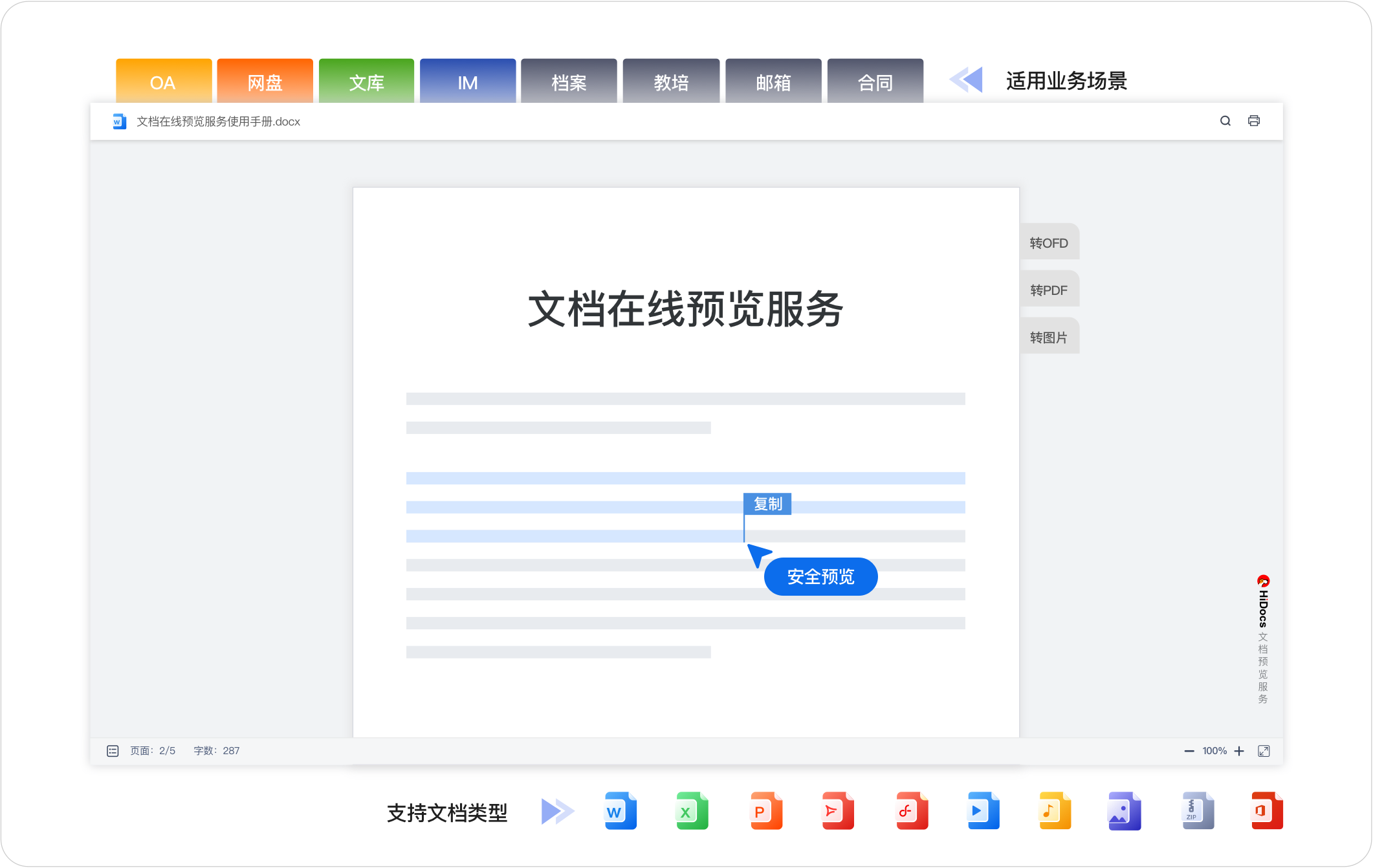Image resolution: width=1373 pixels, height=868 pixels.
Task: Open the 邮箱 tab
Action: (x=773, y=81)
